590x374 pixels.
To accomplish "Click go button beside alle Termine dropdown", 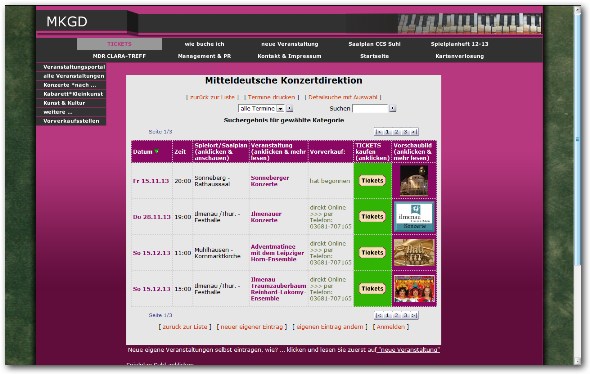I will [x=289, y=108].
